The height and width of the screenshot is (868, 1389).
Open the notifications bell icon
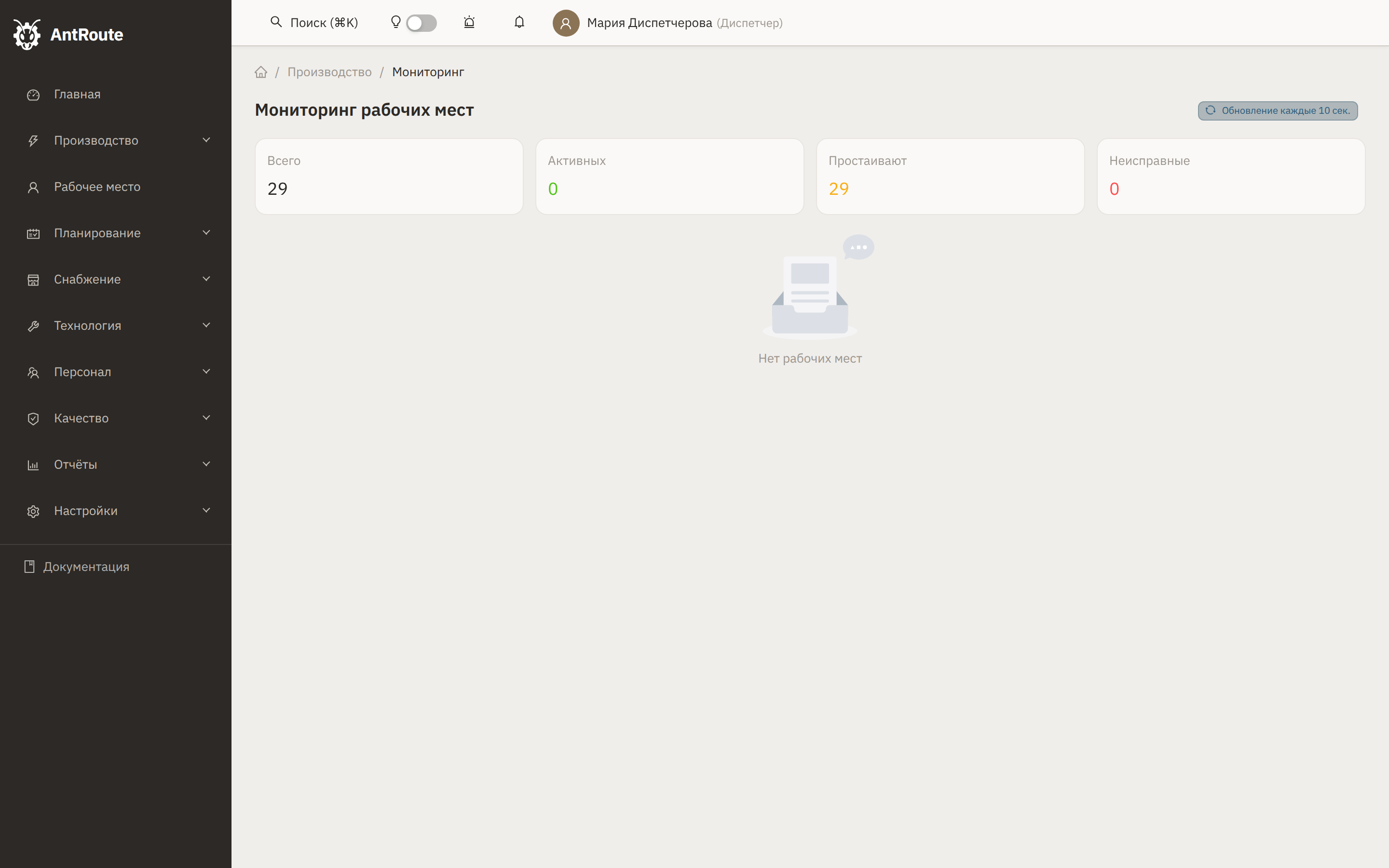pos(519,22)
